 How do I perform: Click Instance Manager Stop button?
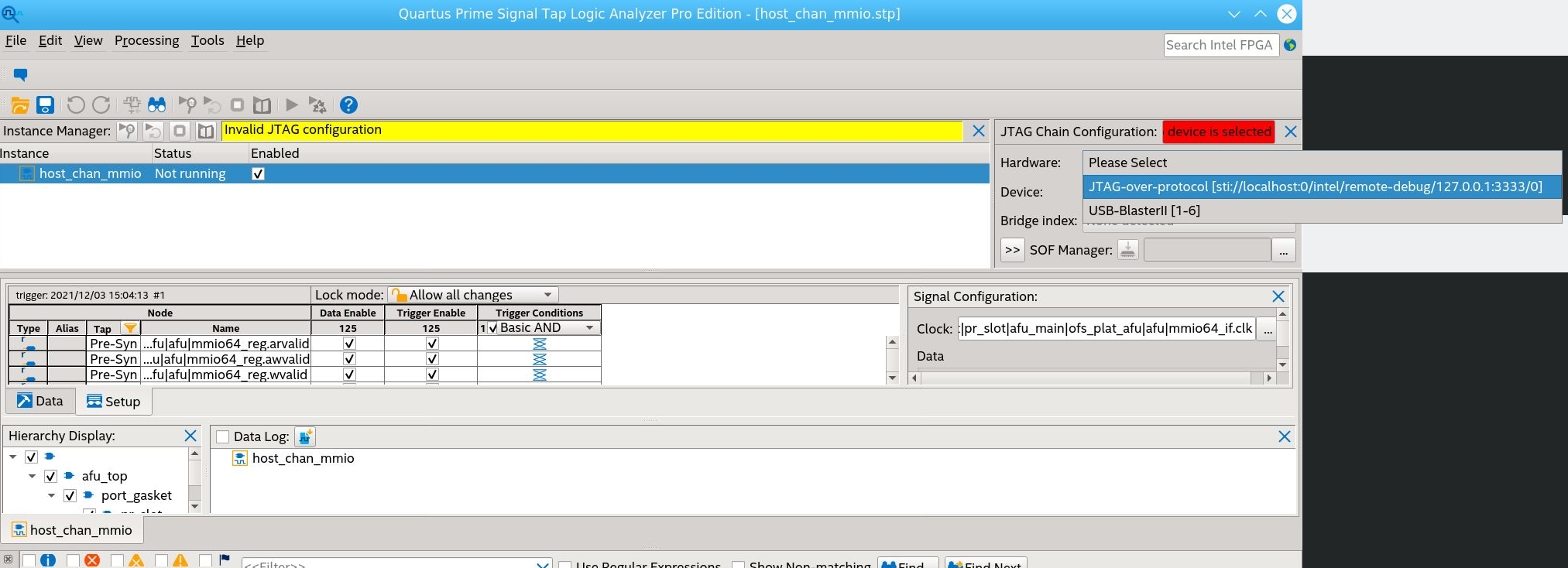180,132
